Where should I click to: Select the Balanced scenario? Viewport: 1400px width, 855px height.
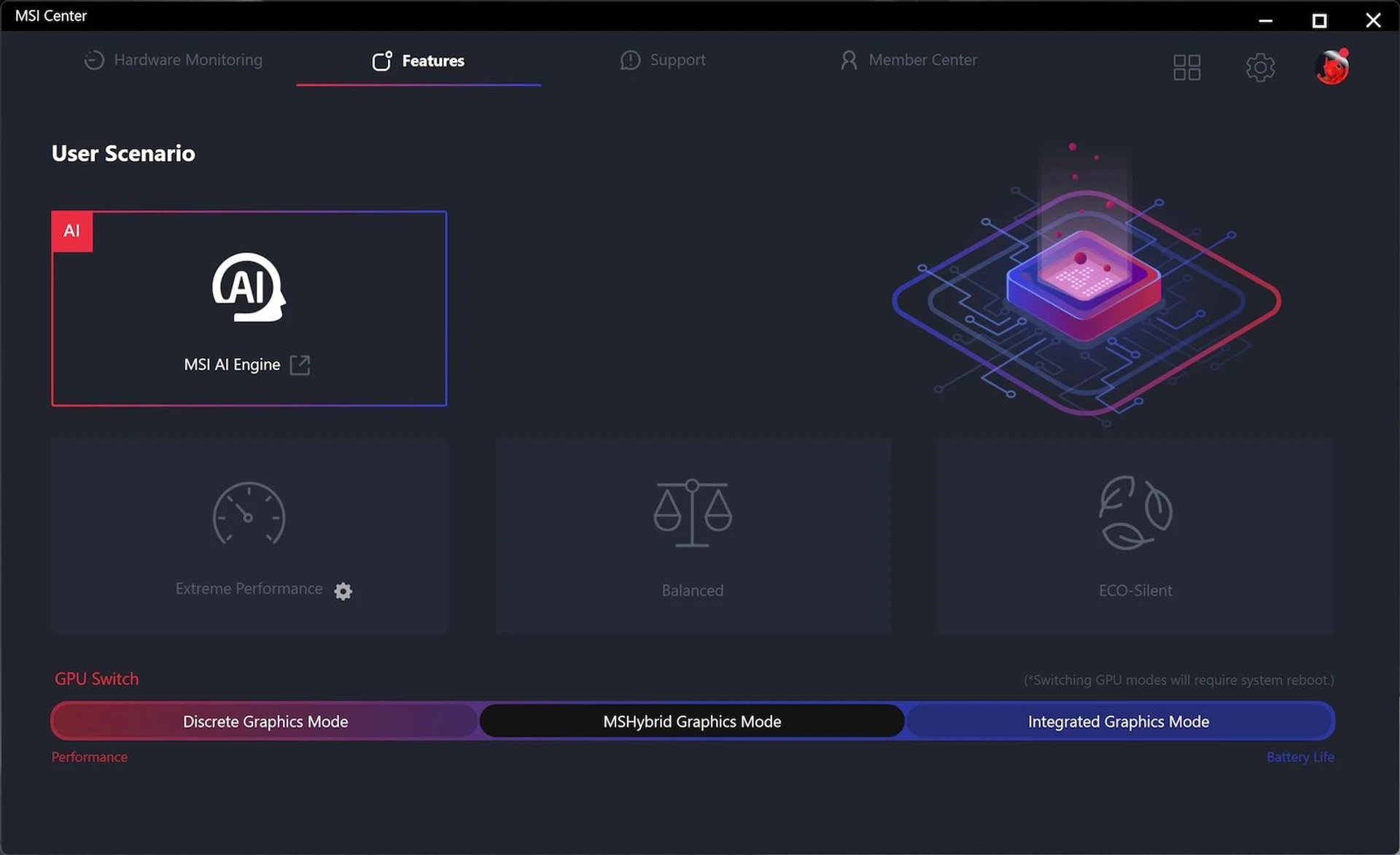click(693, 535)
